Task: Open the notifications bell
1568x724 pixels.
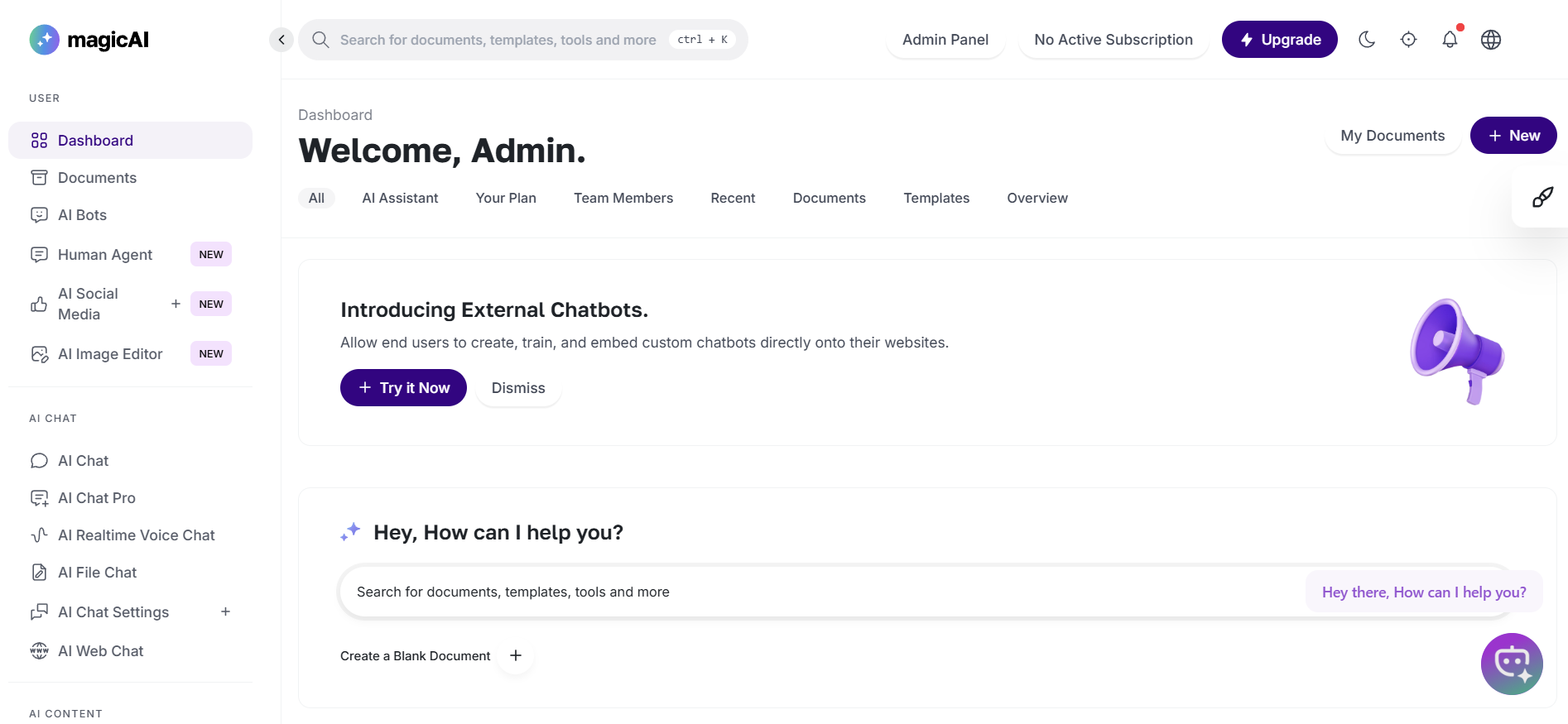Action: [1450, 40]
